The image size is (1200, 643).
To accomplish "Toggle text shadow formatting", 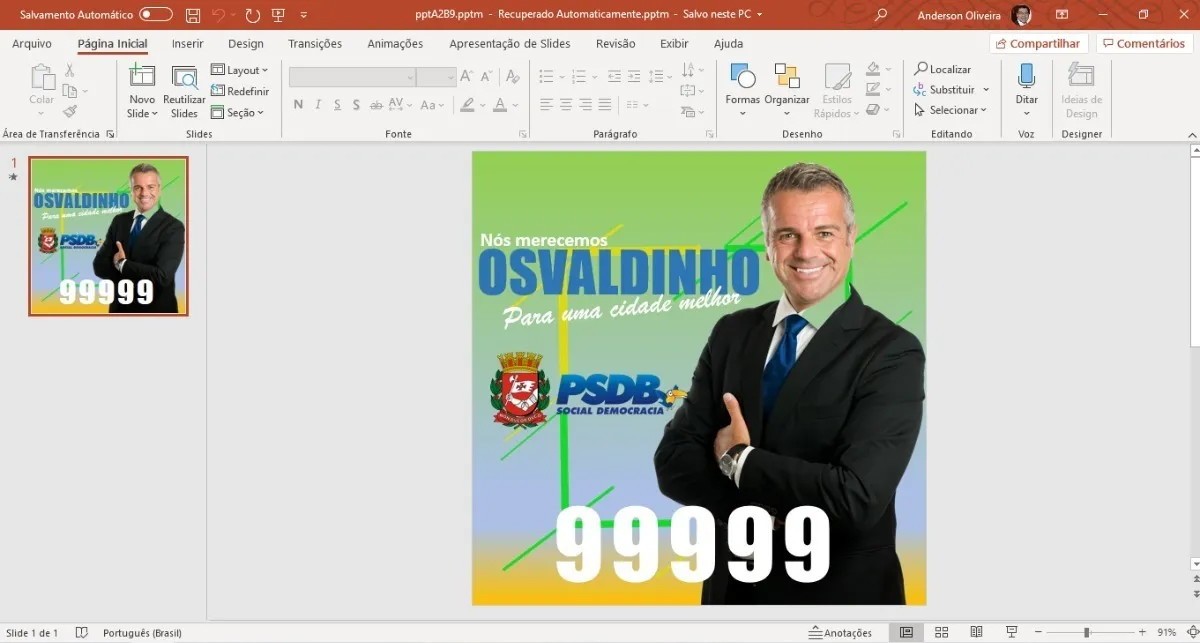I will 357,105.
